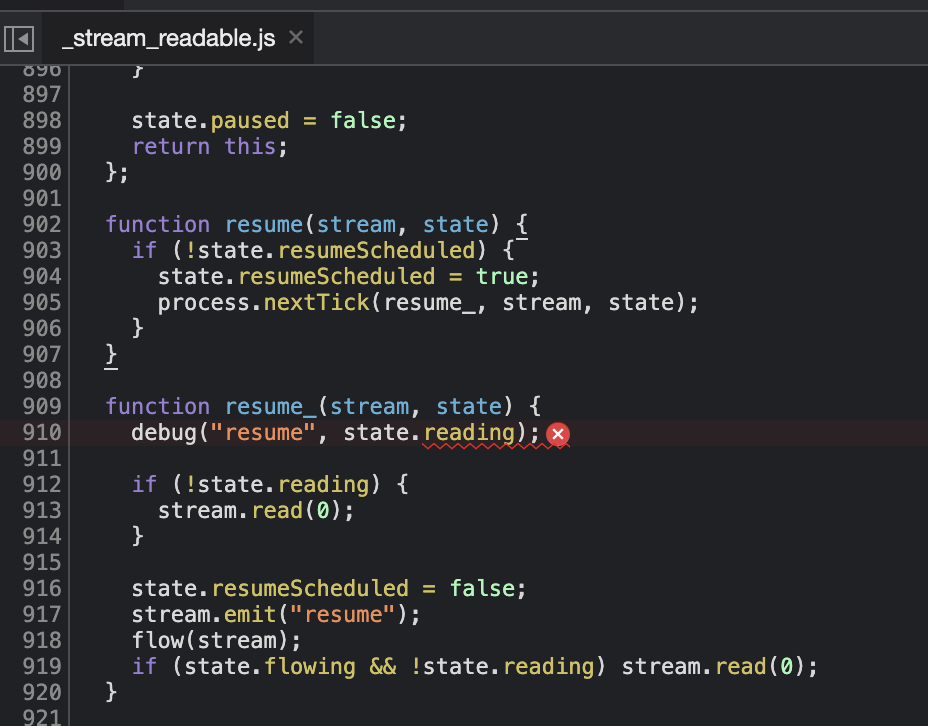Screen dimensions: 928x726
Task: Click line number 905 in the gutter
Action: (42, 303)
